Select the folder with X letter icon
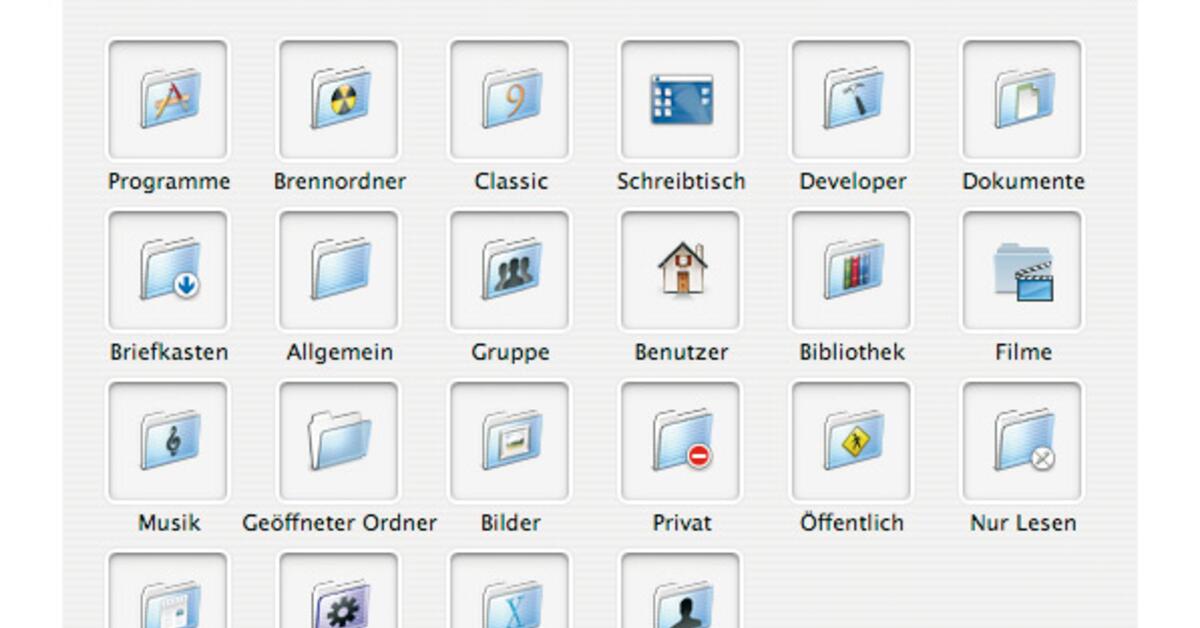Image resolution: width=1200 pixels, height=628 pixels. point(510,600)
